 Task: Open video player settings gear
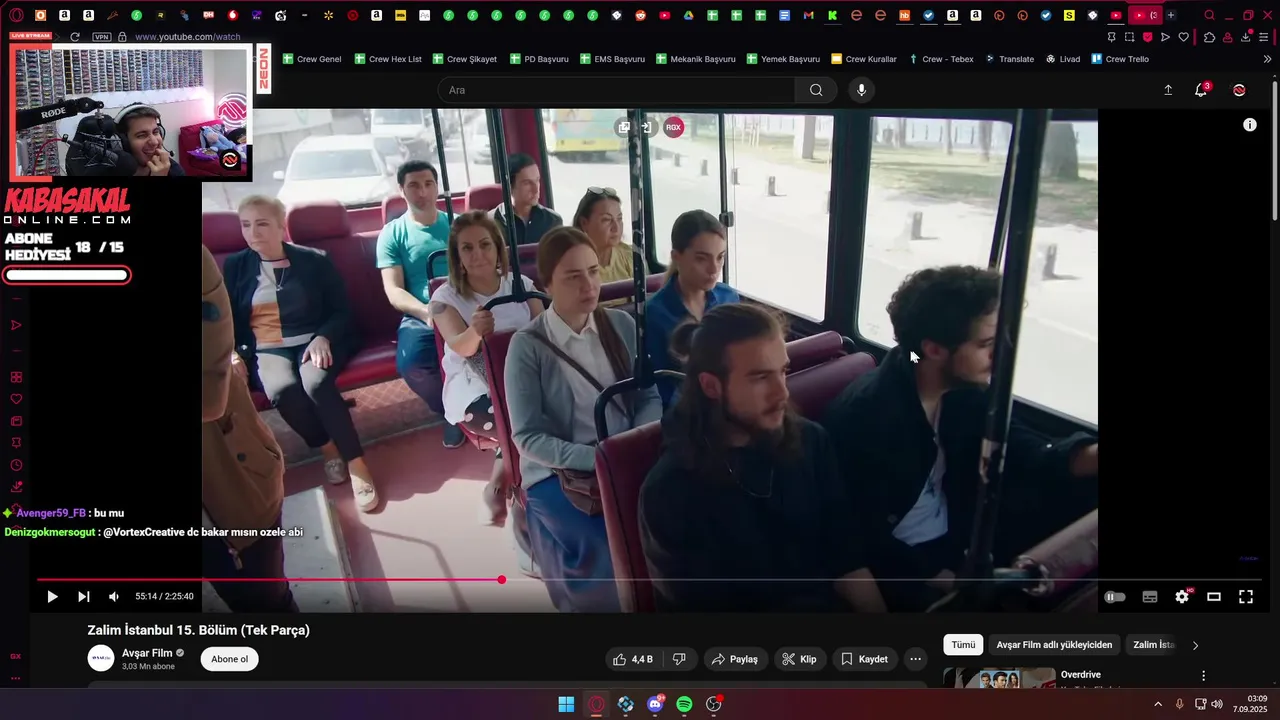click(1182, 597)
